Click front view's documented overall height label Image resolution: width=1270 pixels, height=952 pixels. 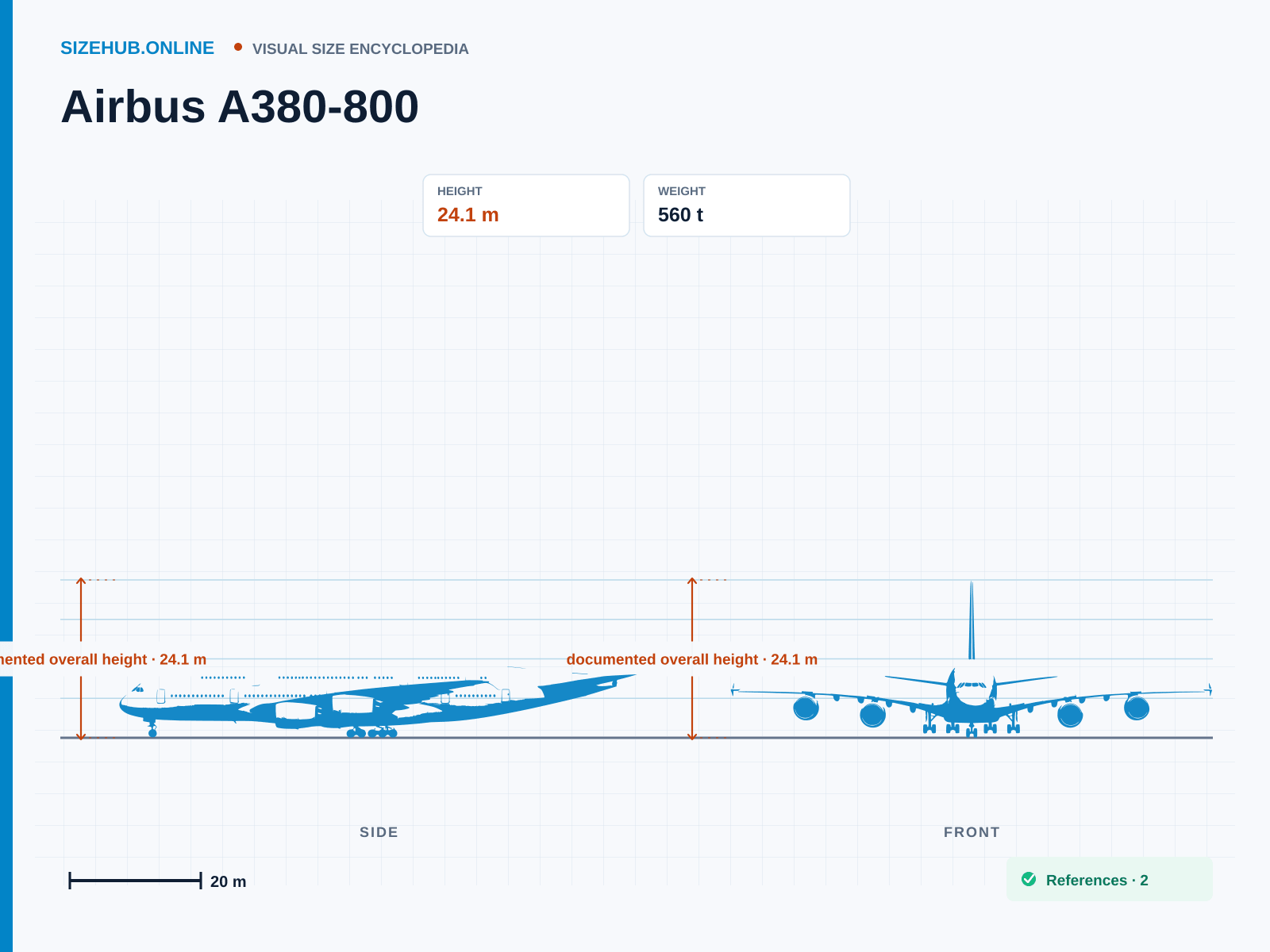click(692, 659)
